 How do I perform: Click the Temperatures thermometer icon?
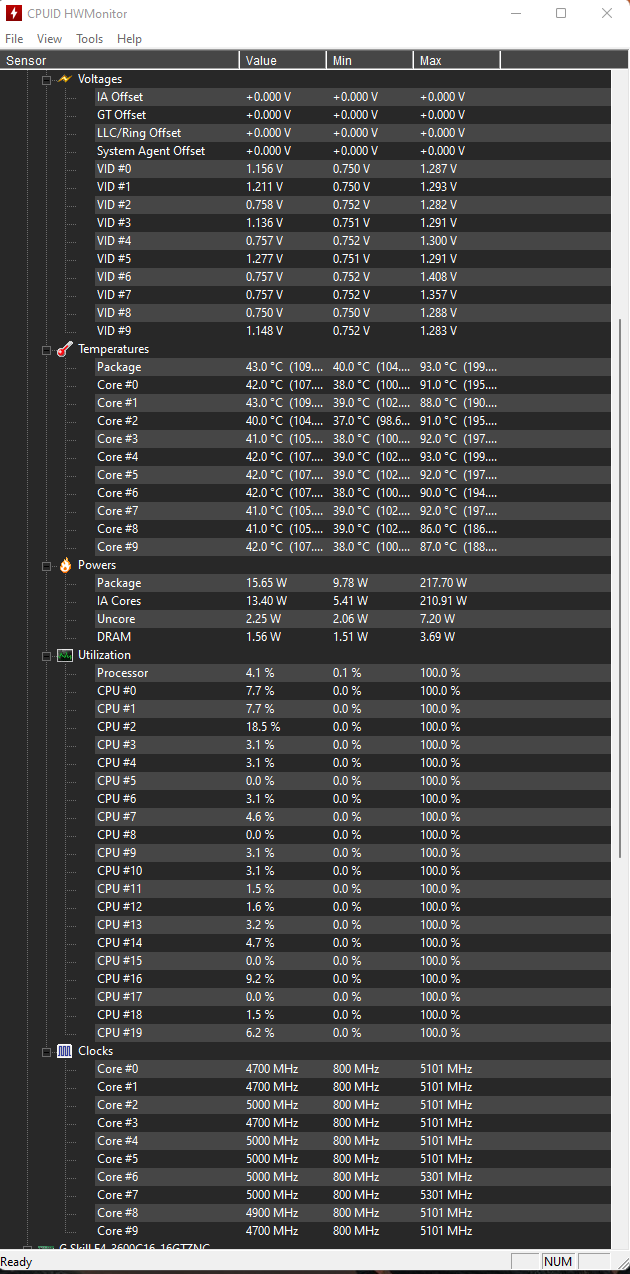(65, 349)
